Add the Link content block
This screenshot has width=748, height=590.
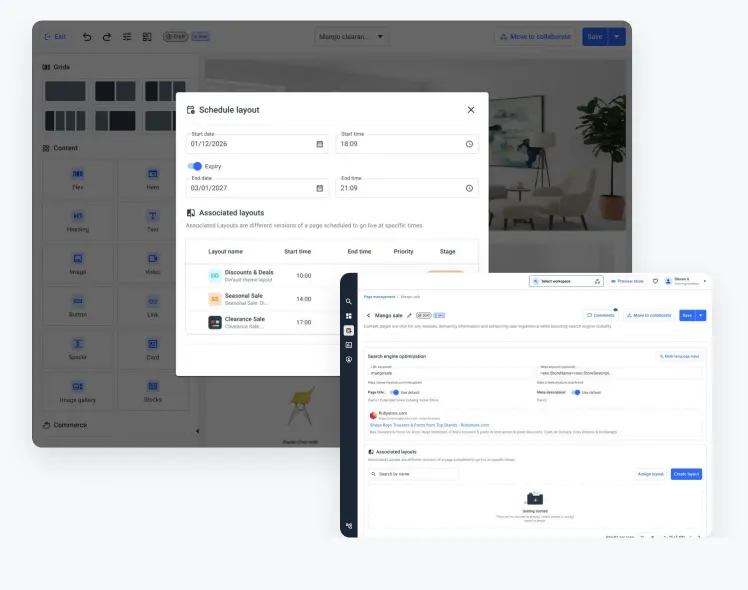point(153,307)
